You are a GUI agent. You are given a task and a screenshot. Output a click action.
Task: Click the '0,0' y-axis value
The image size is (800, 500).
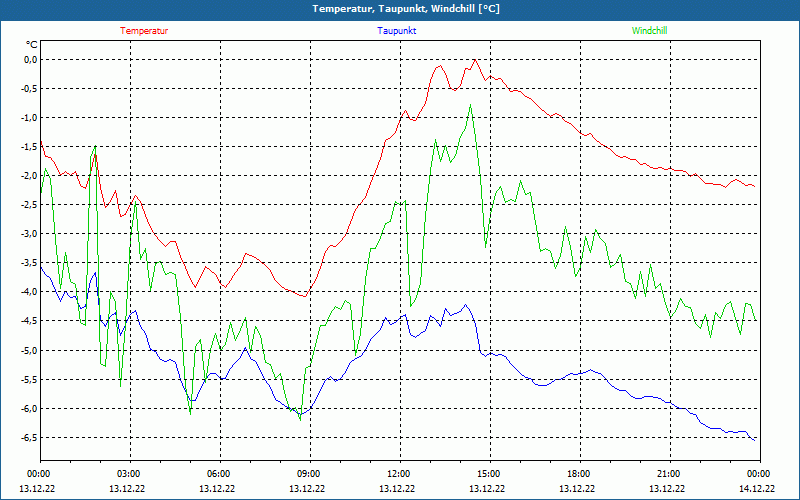(31, 60)
